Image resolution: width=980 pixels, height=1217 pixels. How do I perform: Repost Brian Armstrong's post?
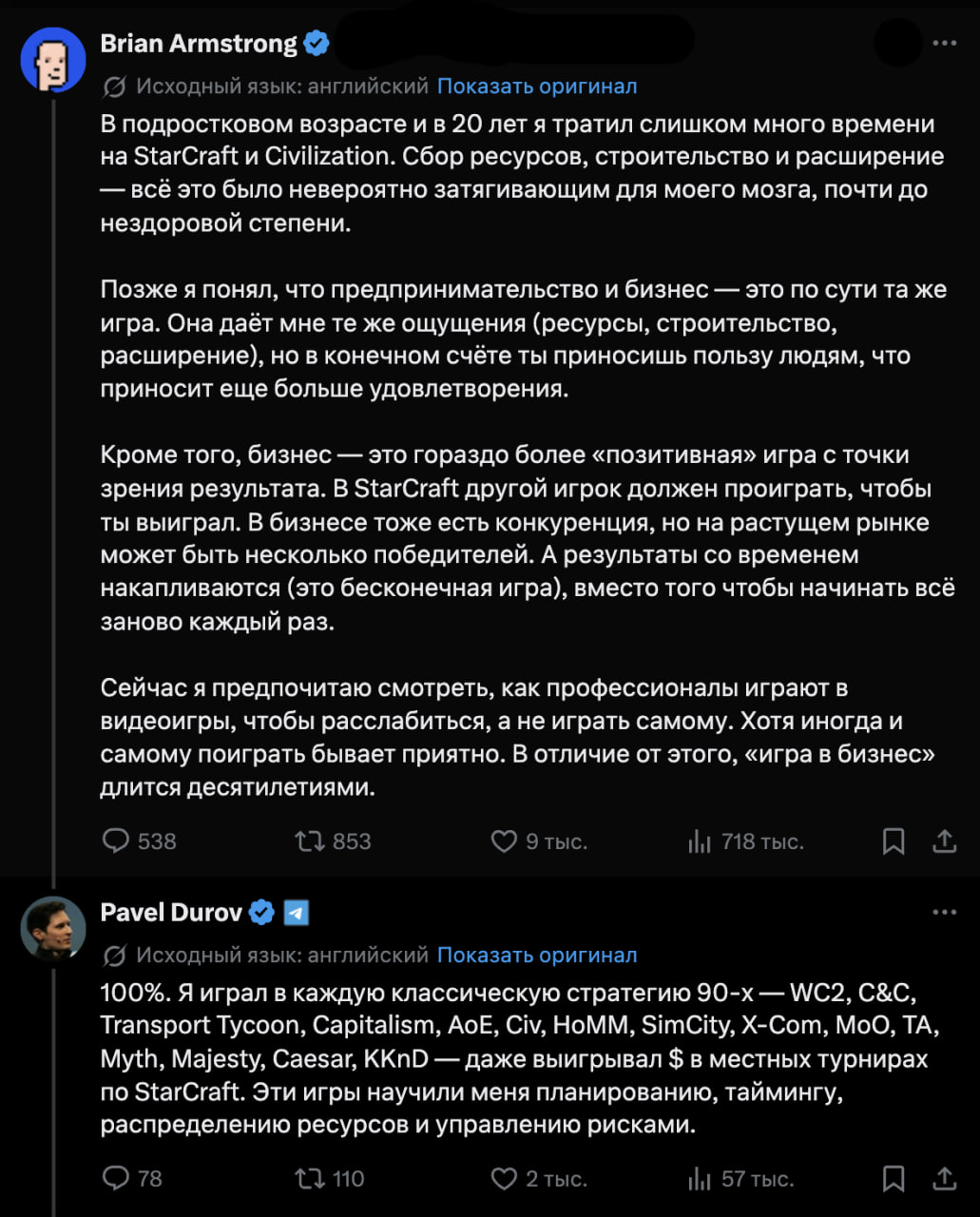click(310, 841)
